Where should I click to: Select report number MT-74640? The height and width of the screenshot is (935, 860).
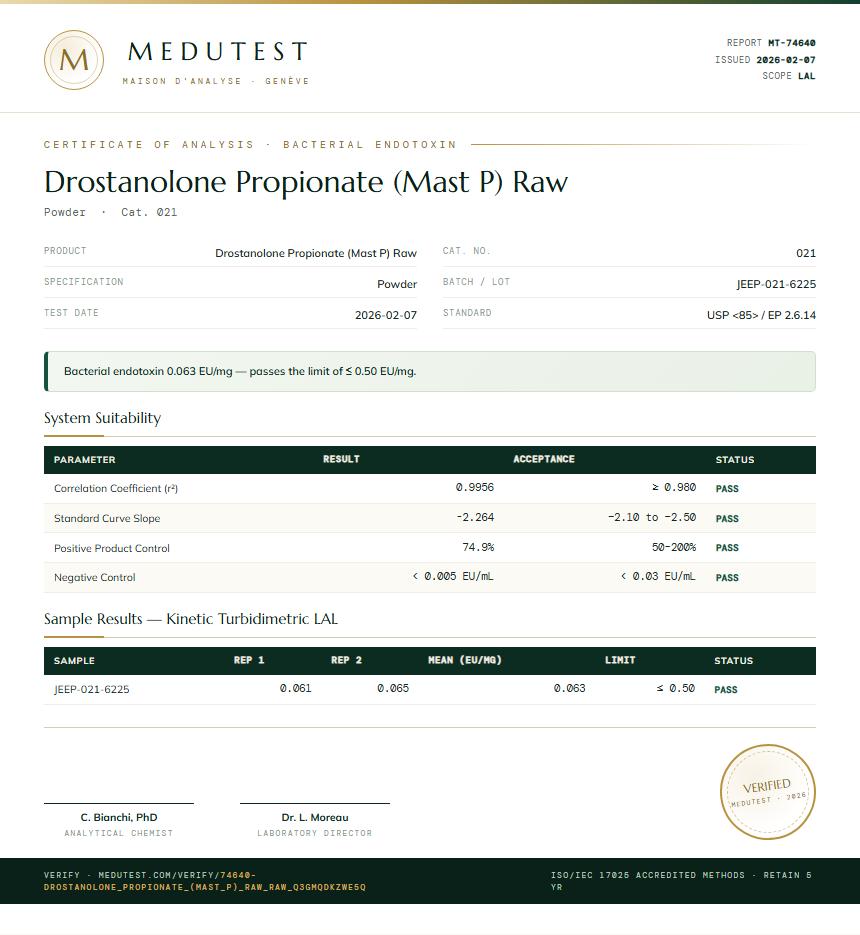tap(791, 43)
